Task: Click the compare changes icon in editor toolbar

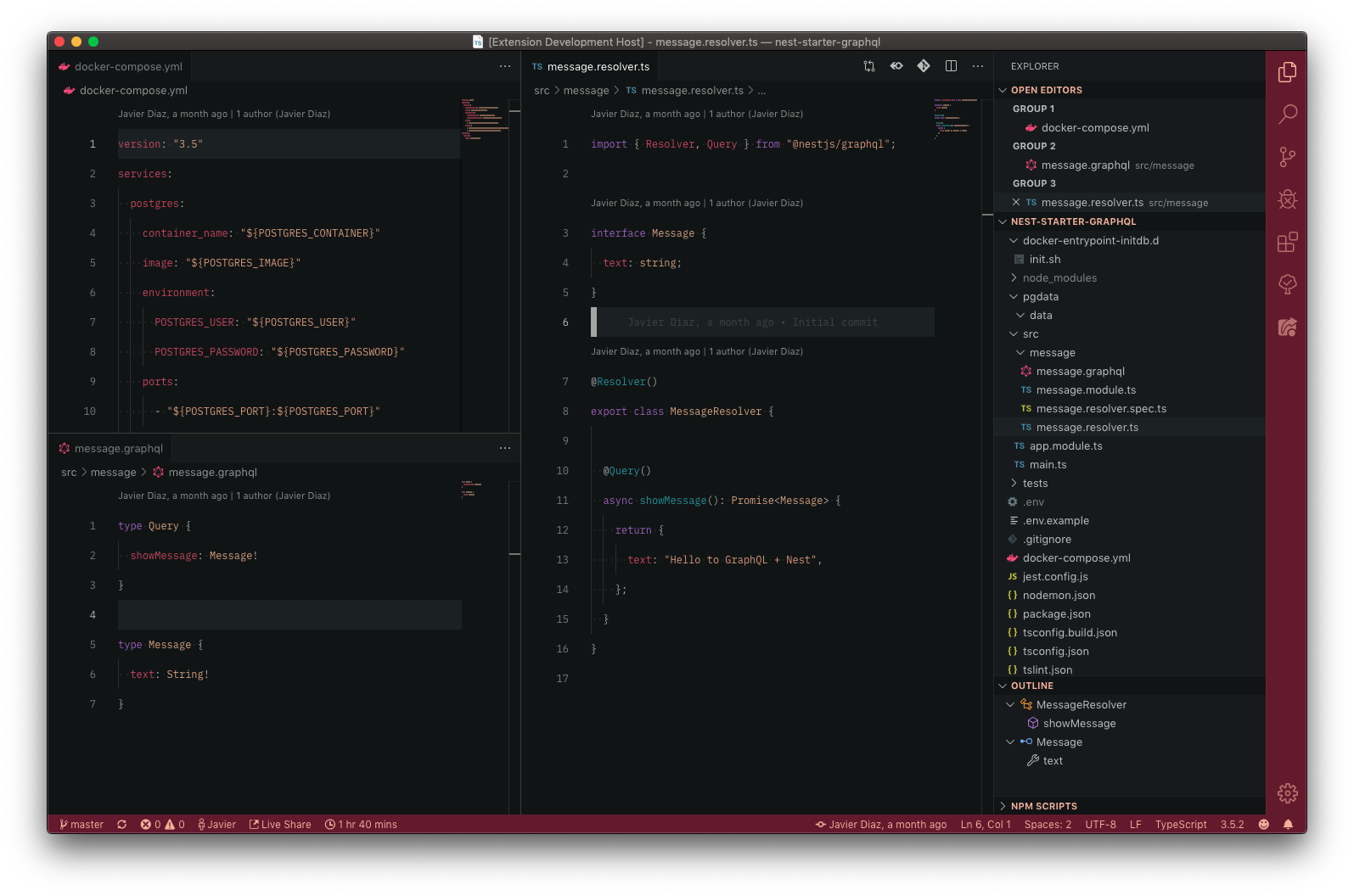Action: pyautogui.click(x=869, y=66)
